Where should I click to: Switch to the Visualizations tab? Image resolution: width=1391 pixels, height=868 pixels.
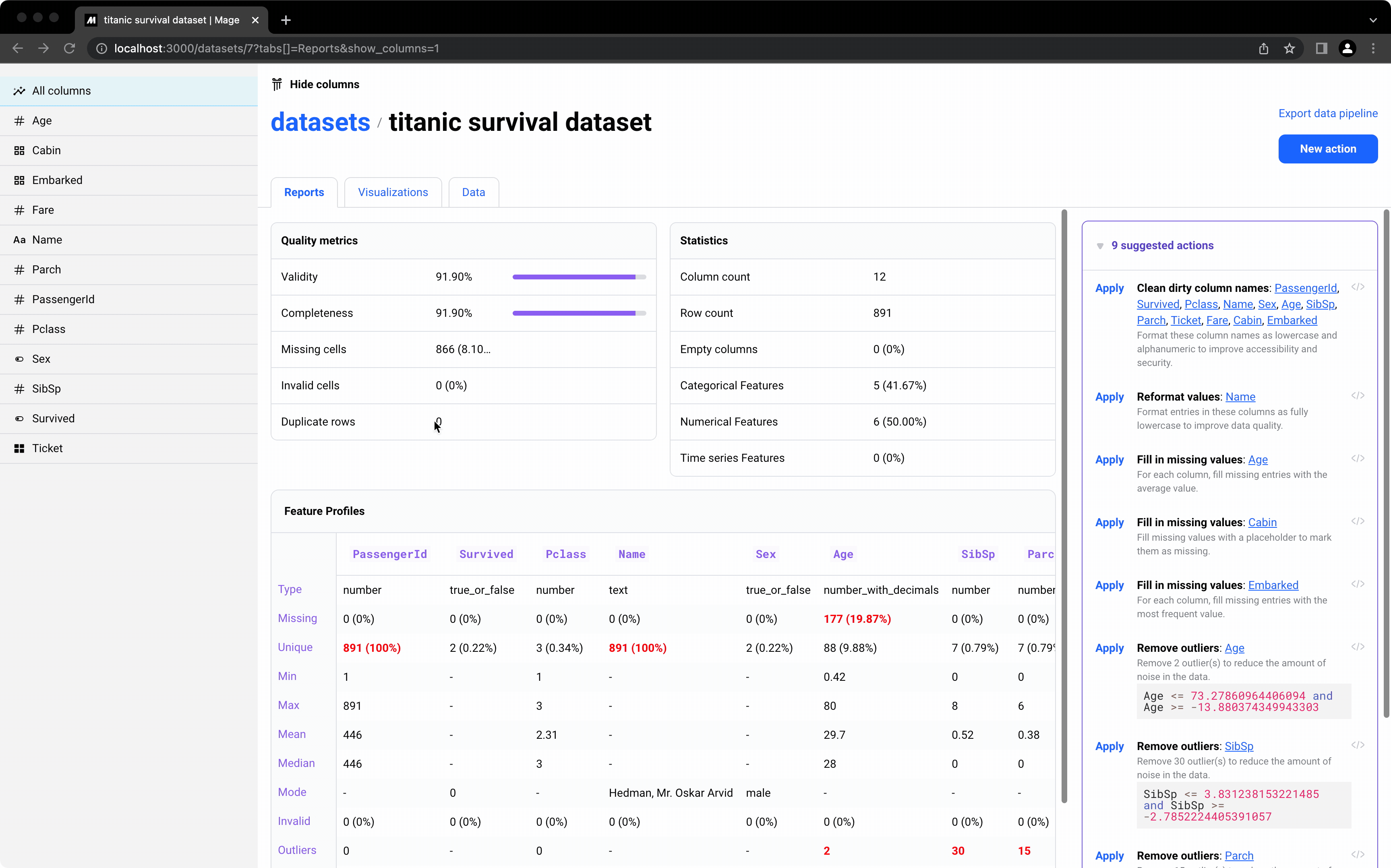pos(393,192)
